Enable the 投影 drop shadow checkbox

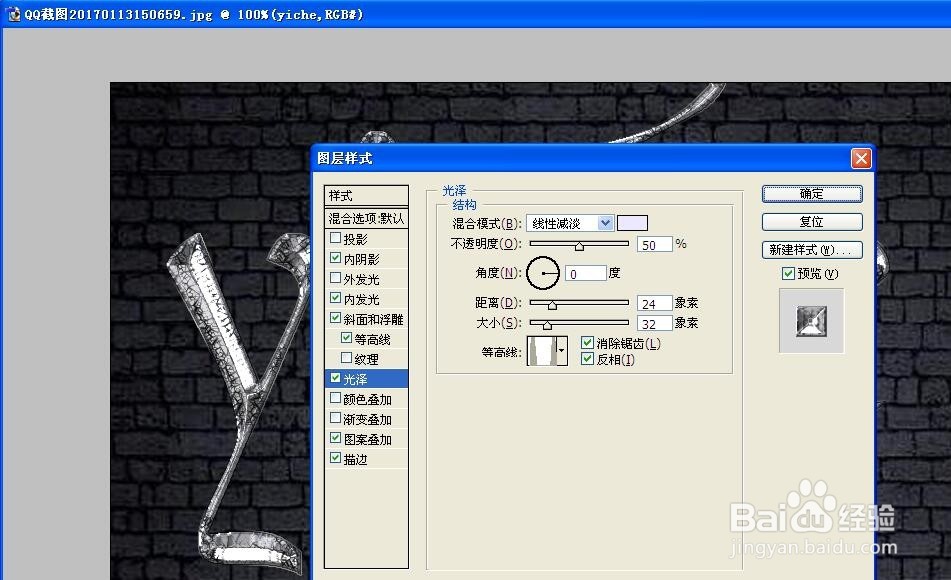tap(335, 238)
